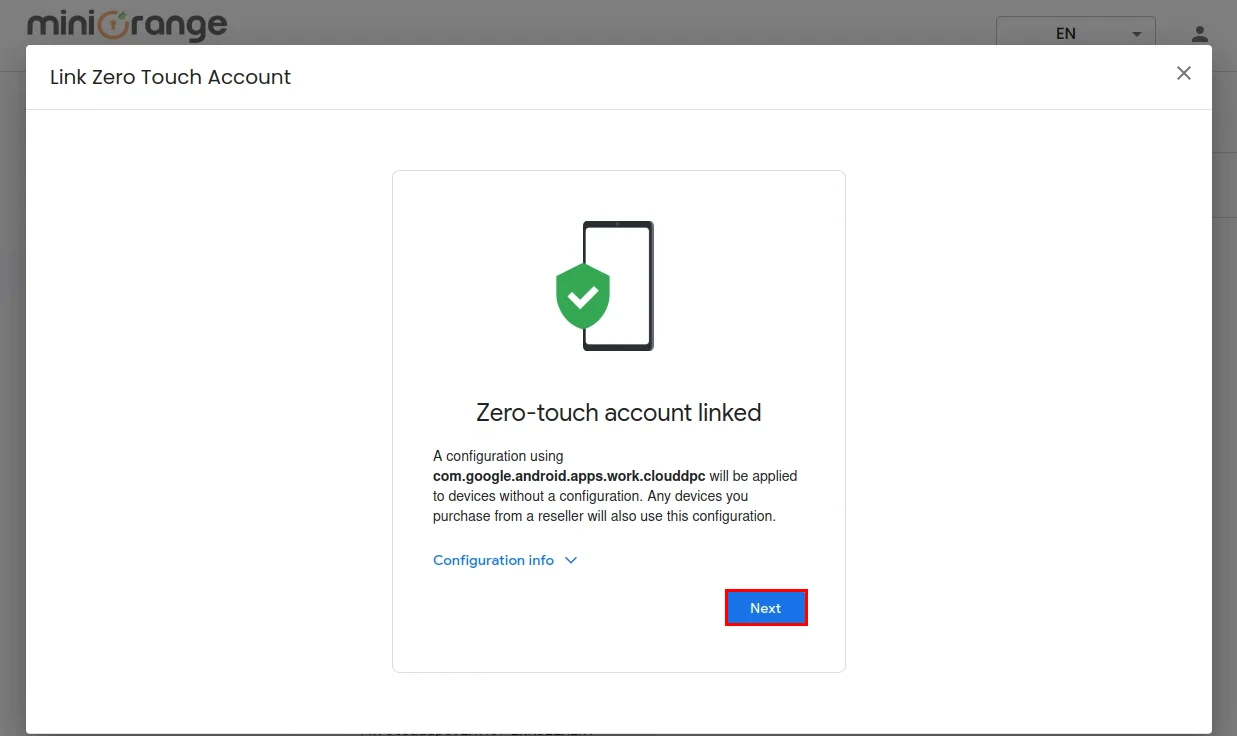Click the "Configuration info" text label
The height and width of the screenshot is (736, 1237).
click(493, 560)
